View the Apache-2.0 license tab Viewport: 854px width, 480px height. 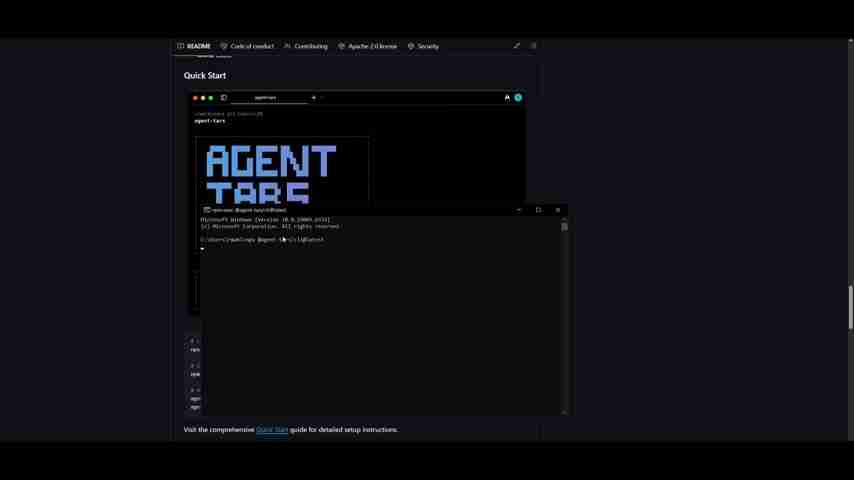coord(368,46)
